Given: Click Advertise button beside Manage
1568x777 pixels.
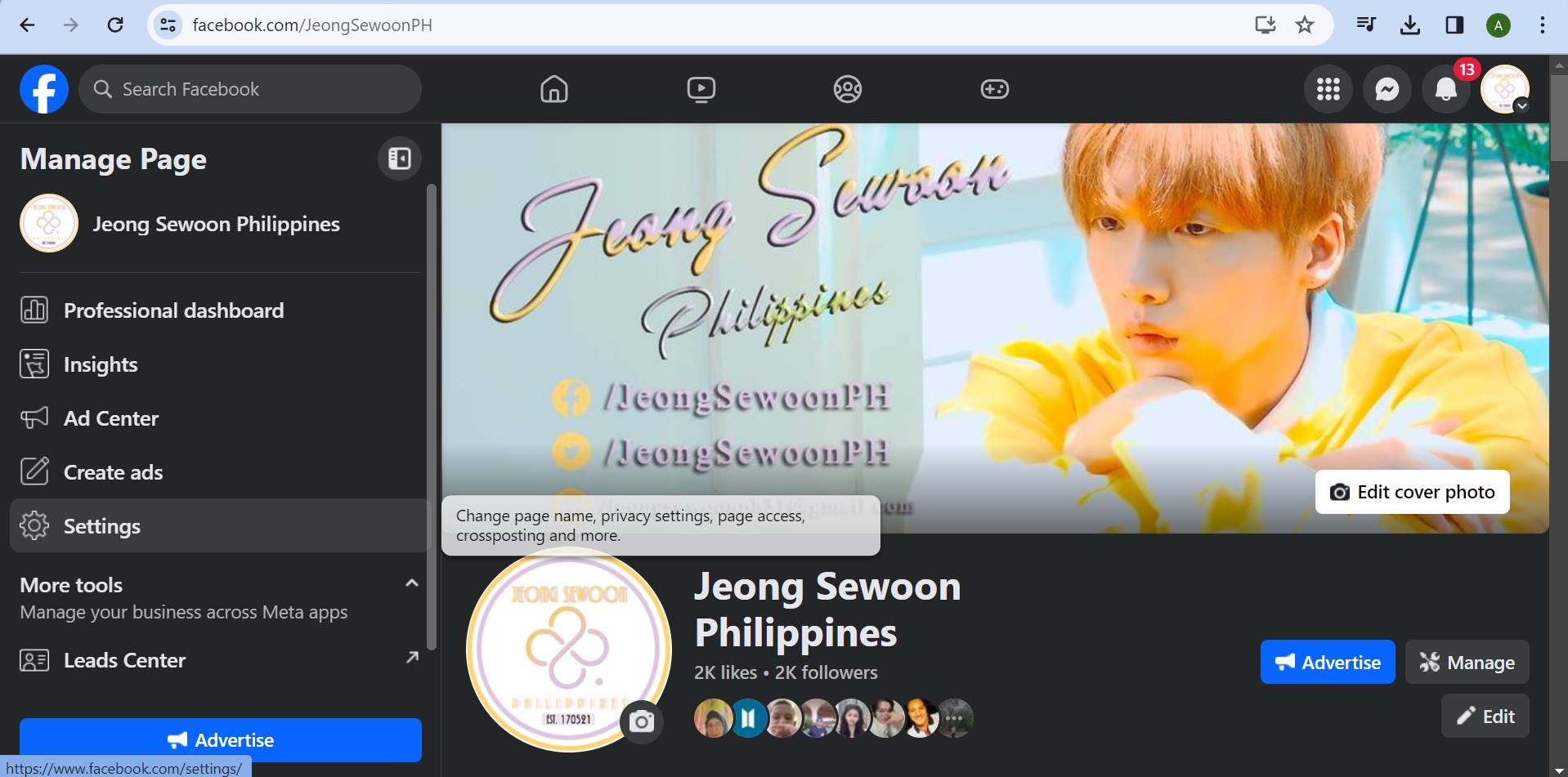Looking at the screenshot, I should (x=1328, y=662).
